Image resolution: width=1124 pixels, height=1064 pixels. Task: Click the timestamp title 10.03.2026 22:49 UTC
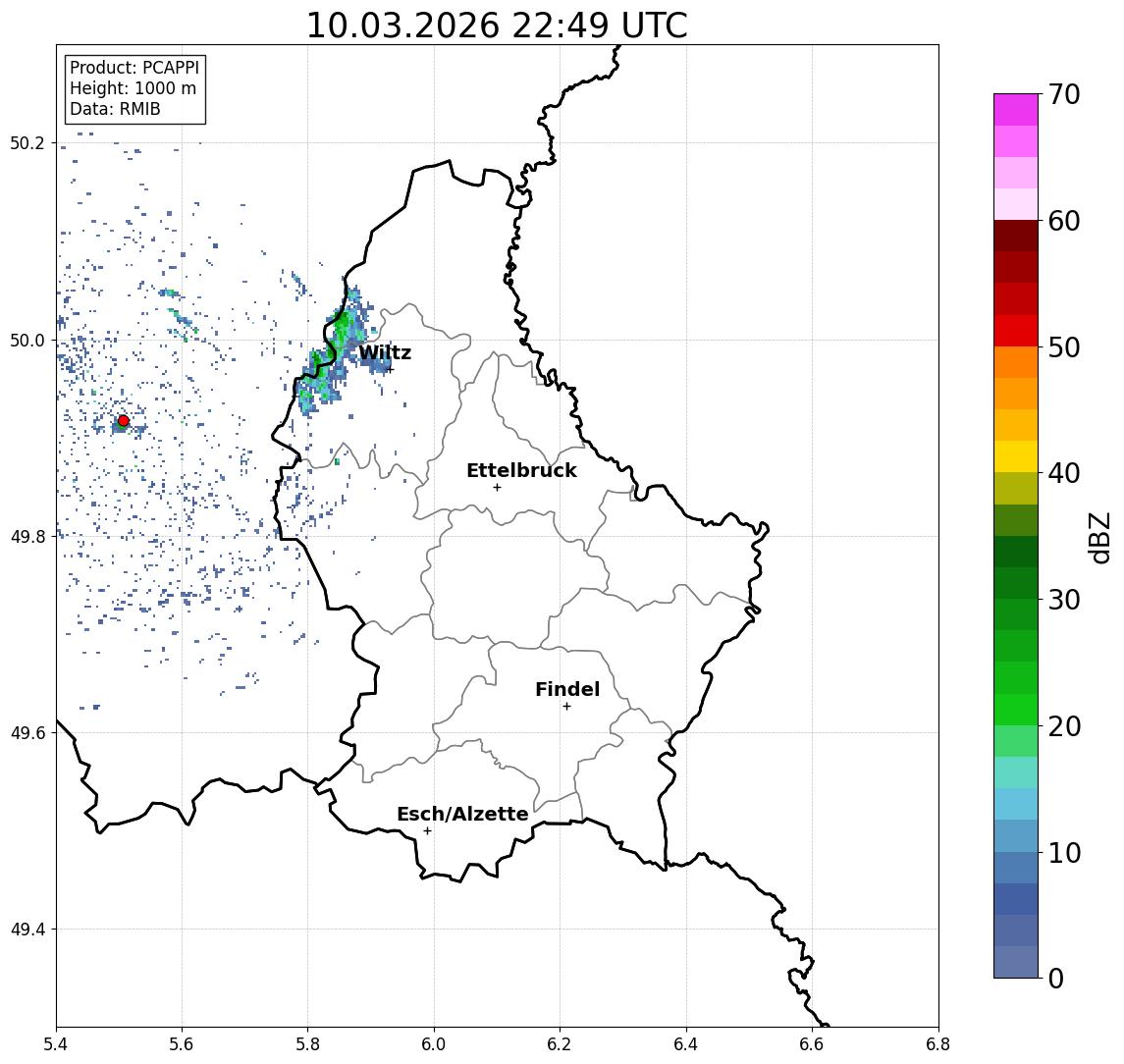(x=497, y=26)
